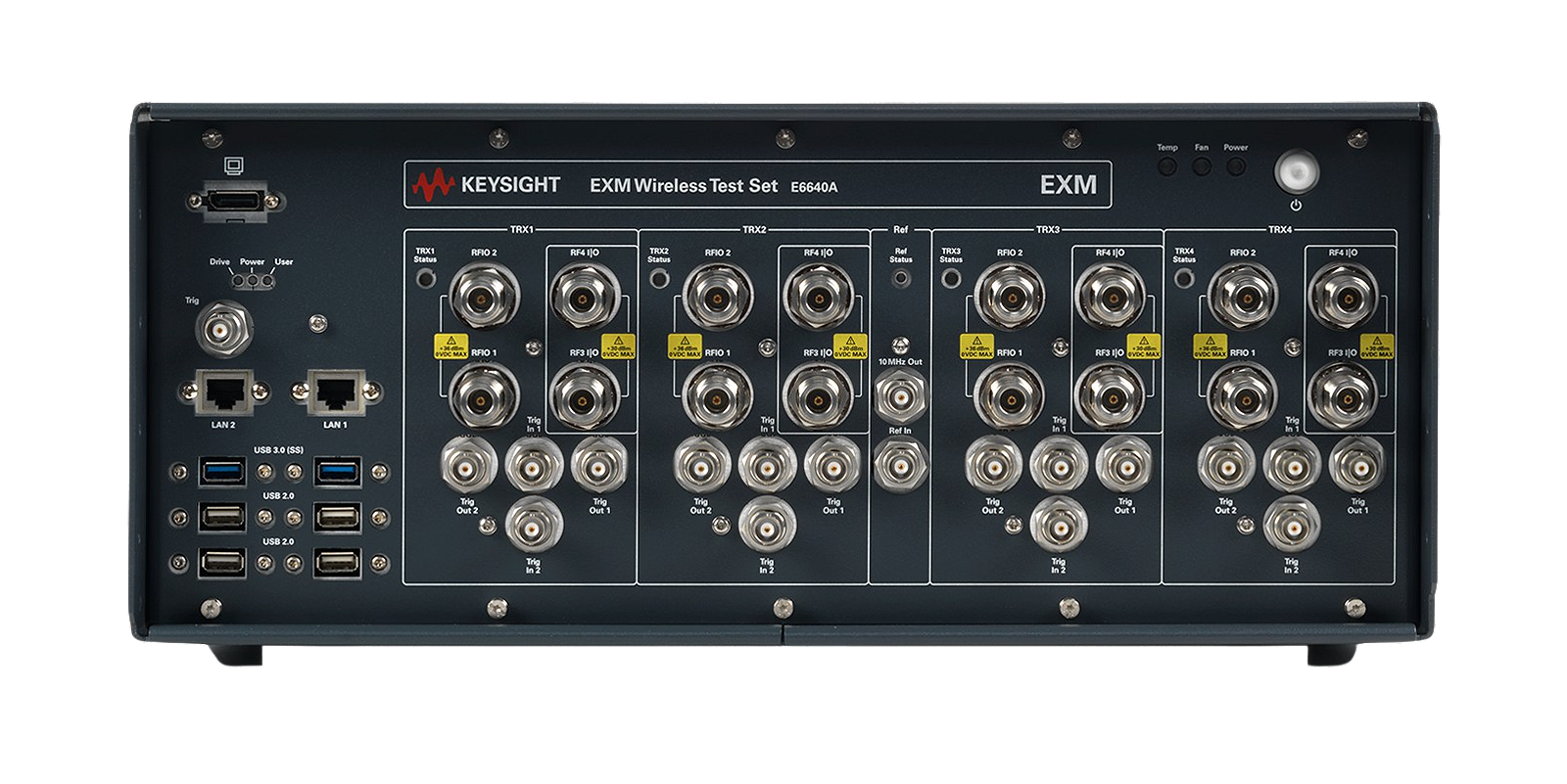
Task: Tap the Ref Status indicator LED
Action: tap(901, 279)
